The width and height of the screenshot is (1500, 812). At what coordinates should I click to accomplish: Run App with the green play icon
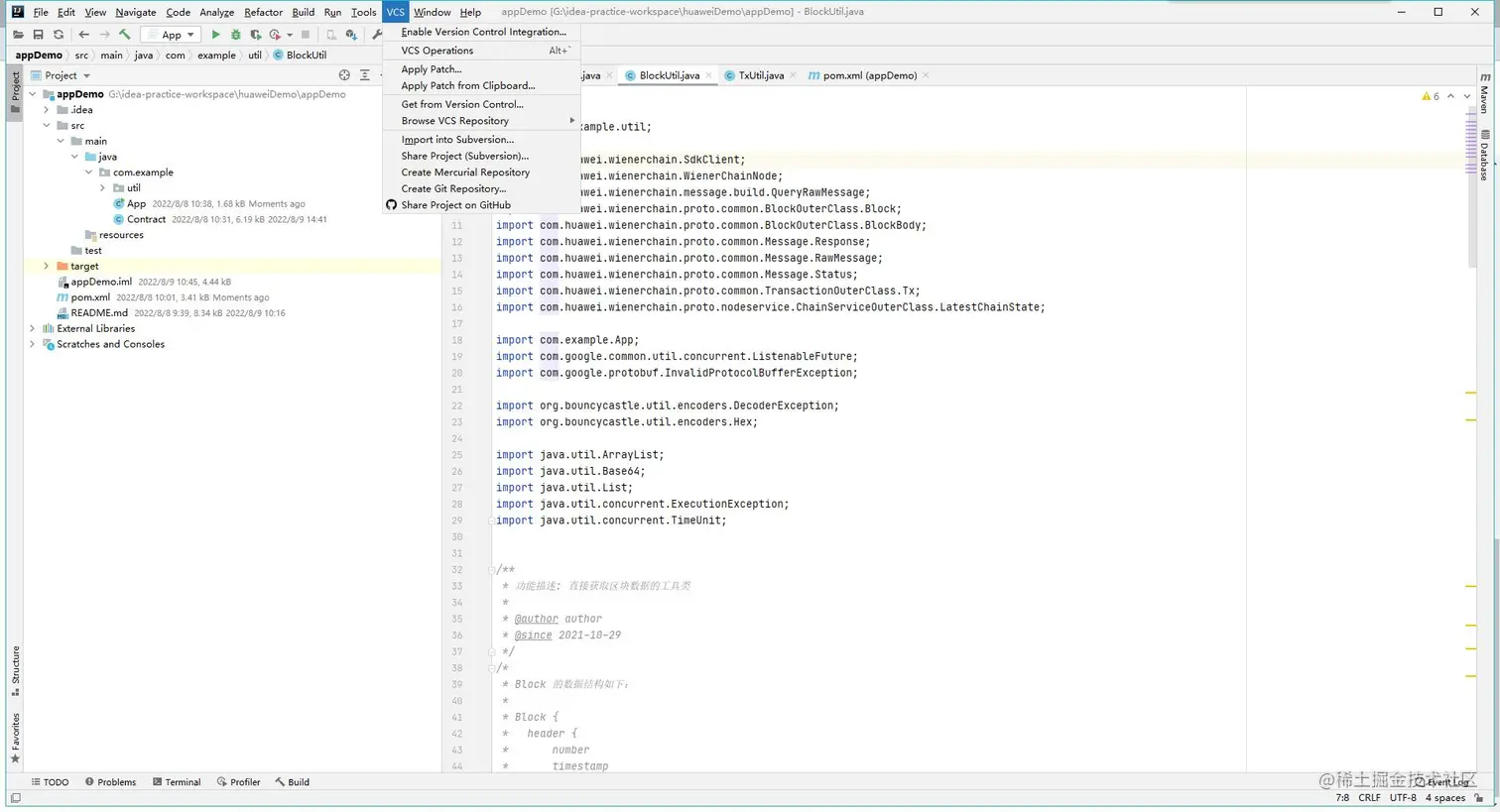click(x=215, y=35)
